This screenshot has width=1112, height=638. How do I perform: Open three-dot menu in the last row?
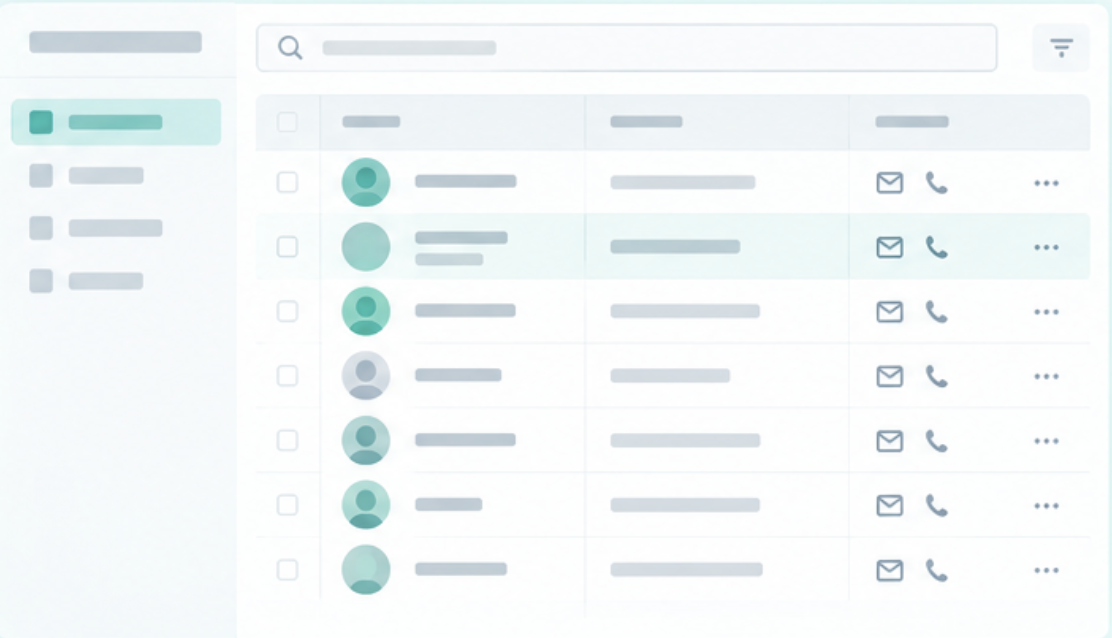tap(1046, 570)
